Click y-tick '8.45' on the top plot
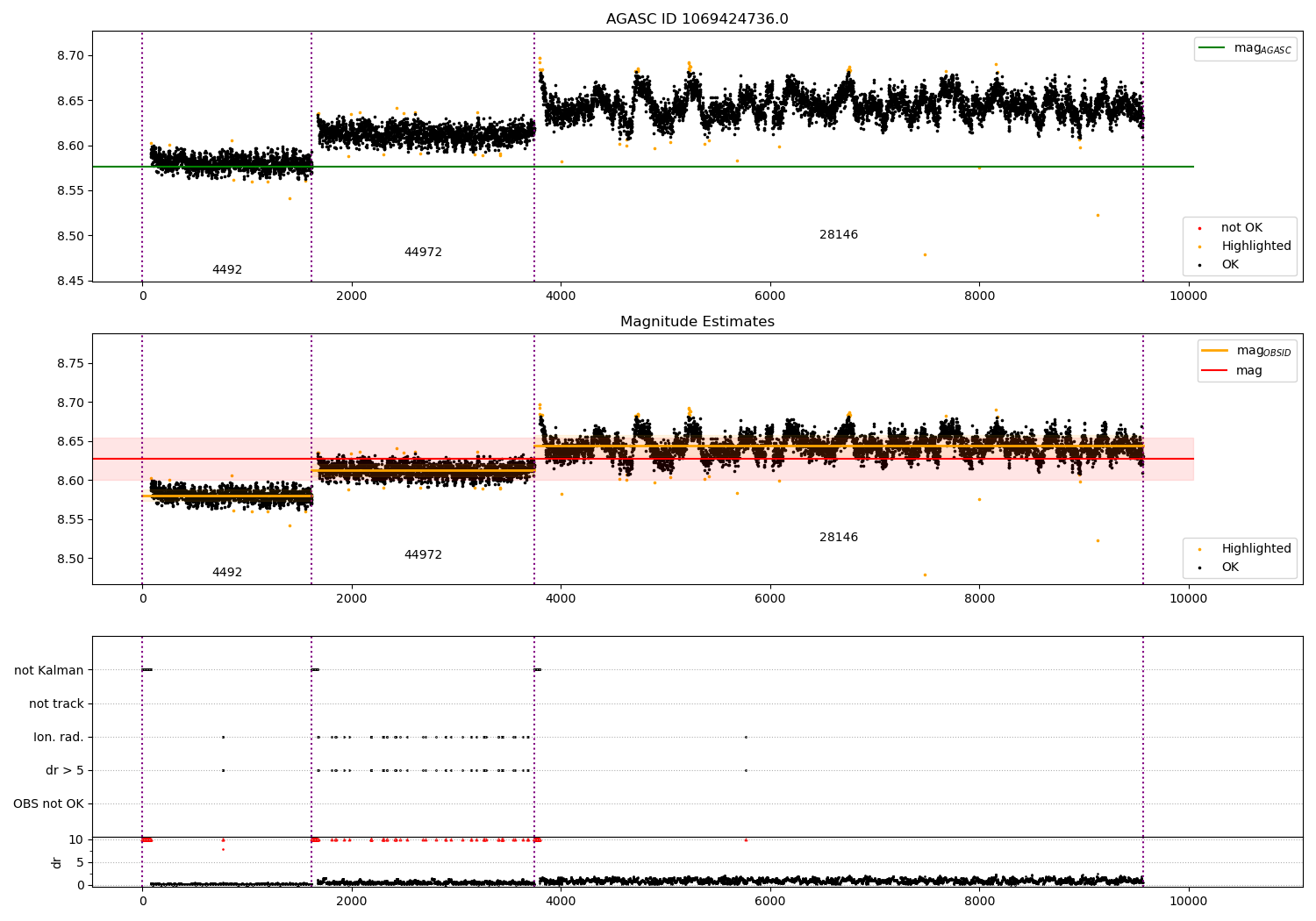Viewport: 1316px width, 921px height. click(x=71, y=281)
